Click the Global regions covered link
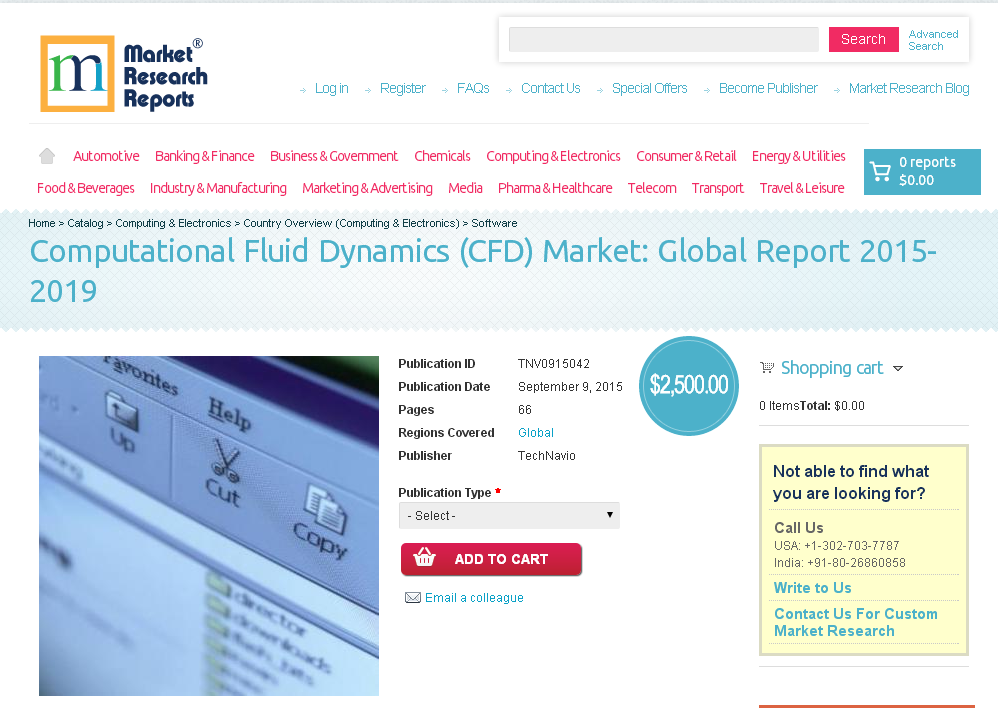This screenshot has height=708, width=998. click(x=536, y=432)
